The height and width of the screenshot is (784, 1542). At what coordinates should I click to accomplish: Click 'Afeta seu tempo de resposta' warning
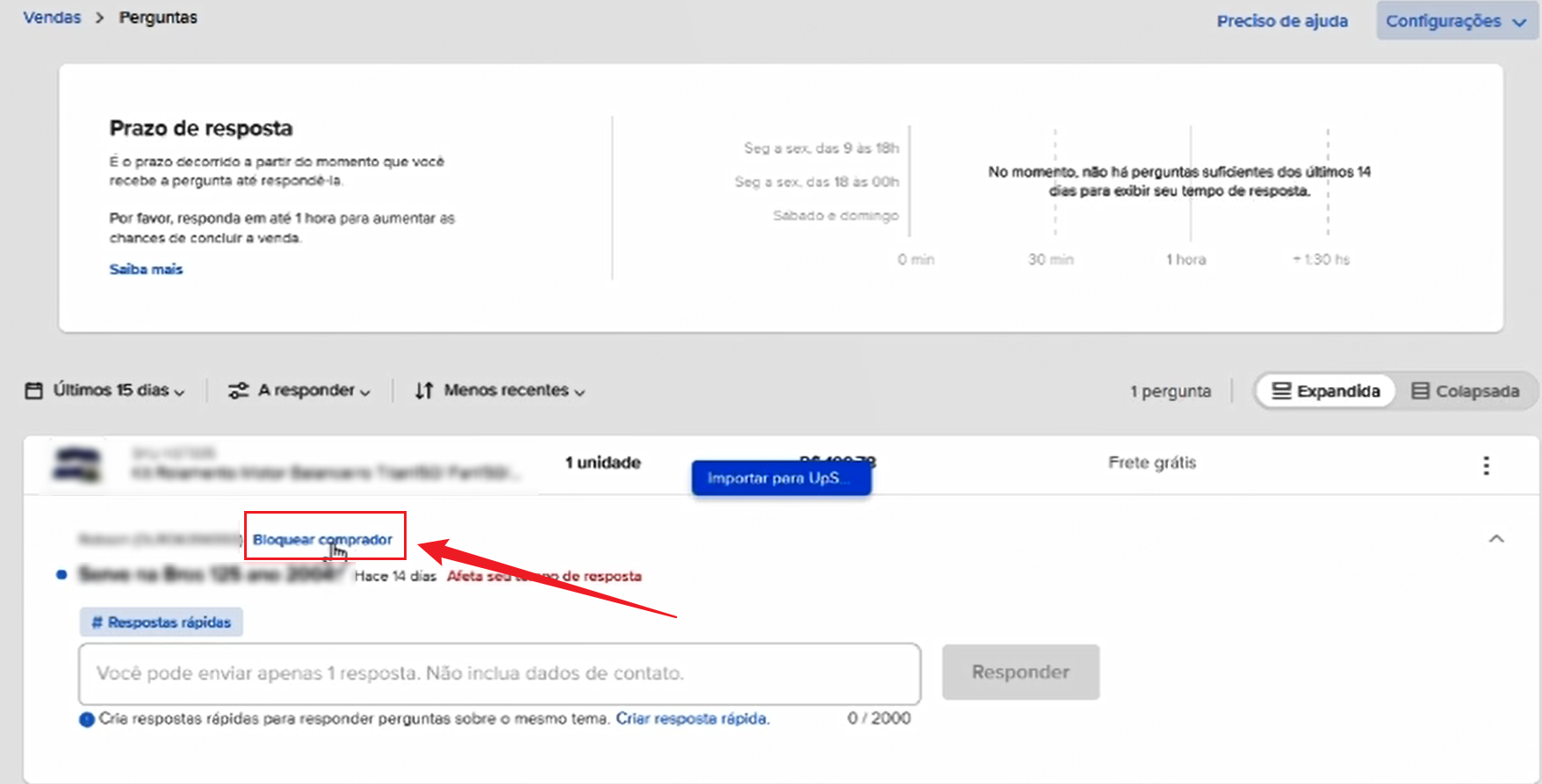pos(544,577)
